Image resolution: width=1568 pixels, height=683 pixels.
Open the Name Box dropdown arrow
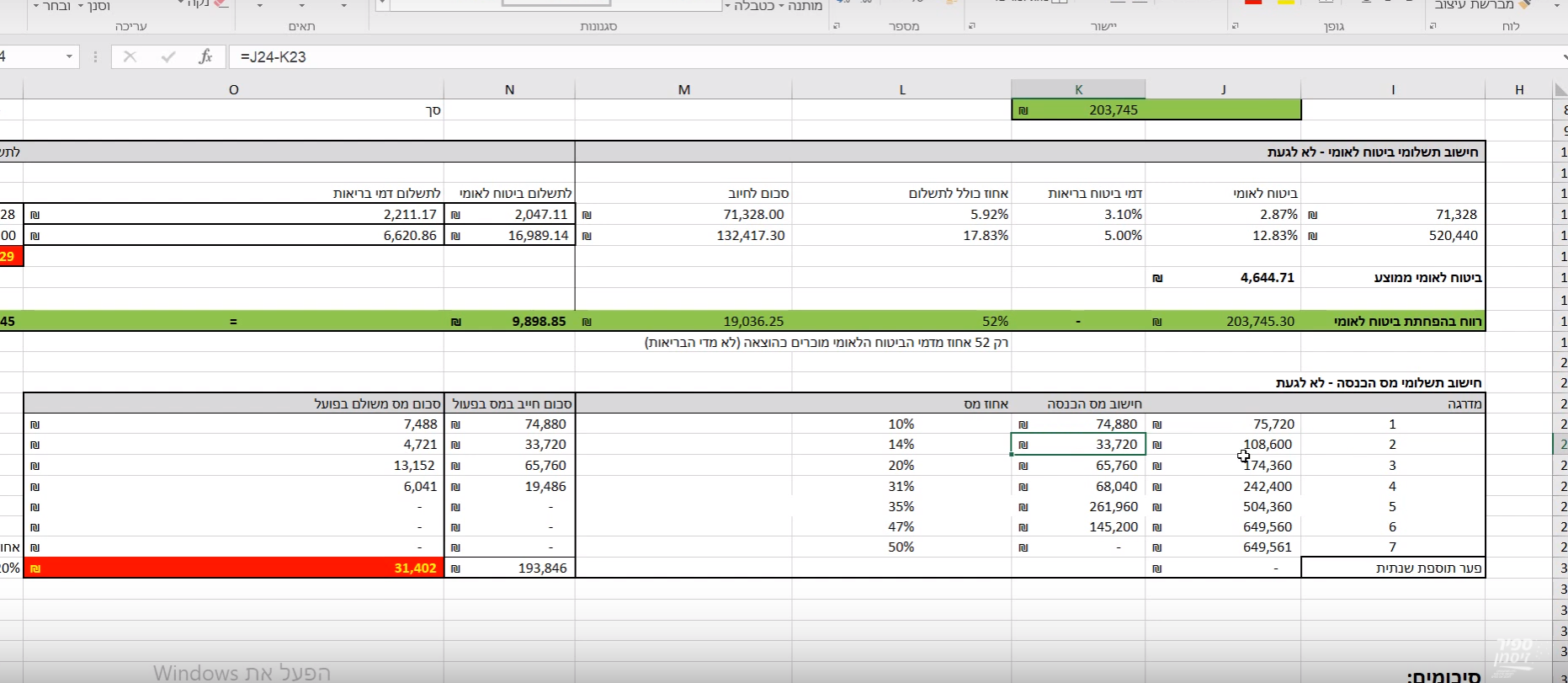tap(69, 56)
